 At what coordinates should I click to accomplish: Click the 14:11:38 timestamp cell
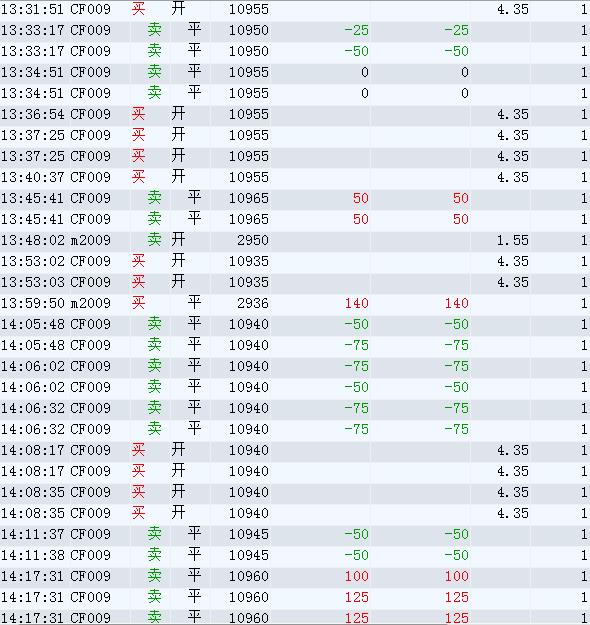[33, 555]
